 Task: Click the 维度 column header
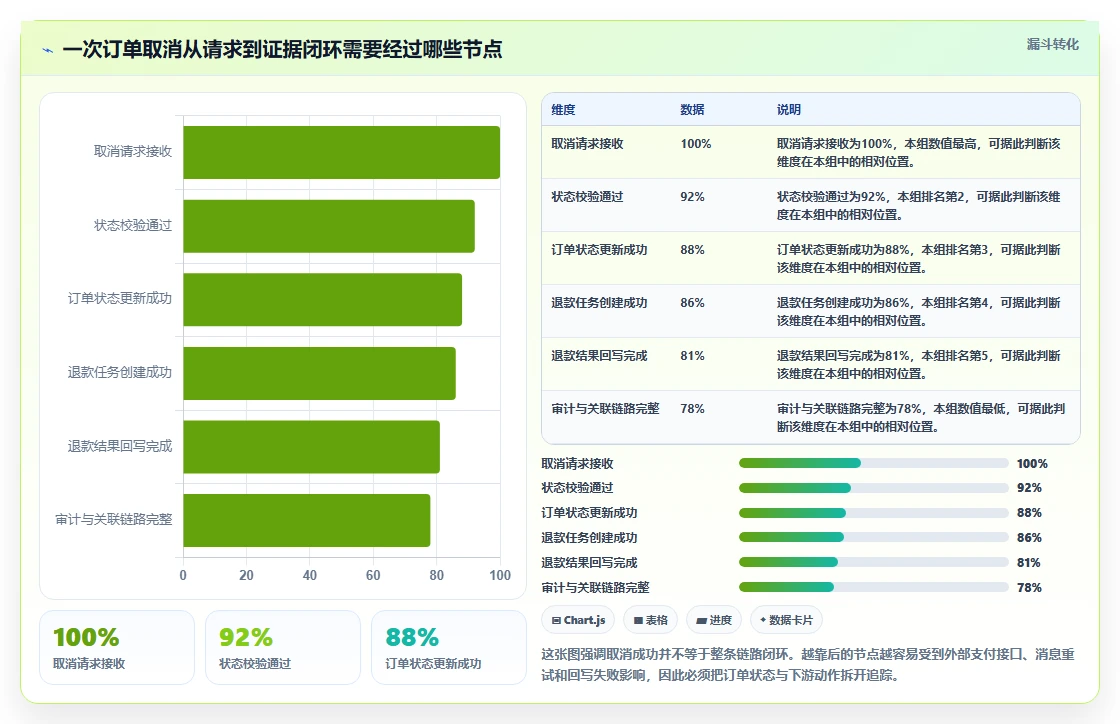tap(563, 109)
